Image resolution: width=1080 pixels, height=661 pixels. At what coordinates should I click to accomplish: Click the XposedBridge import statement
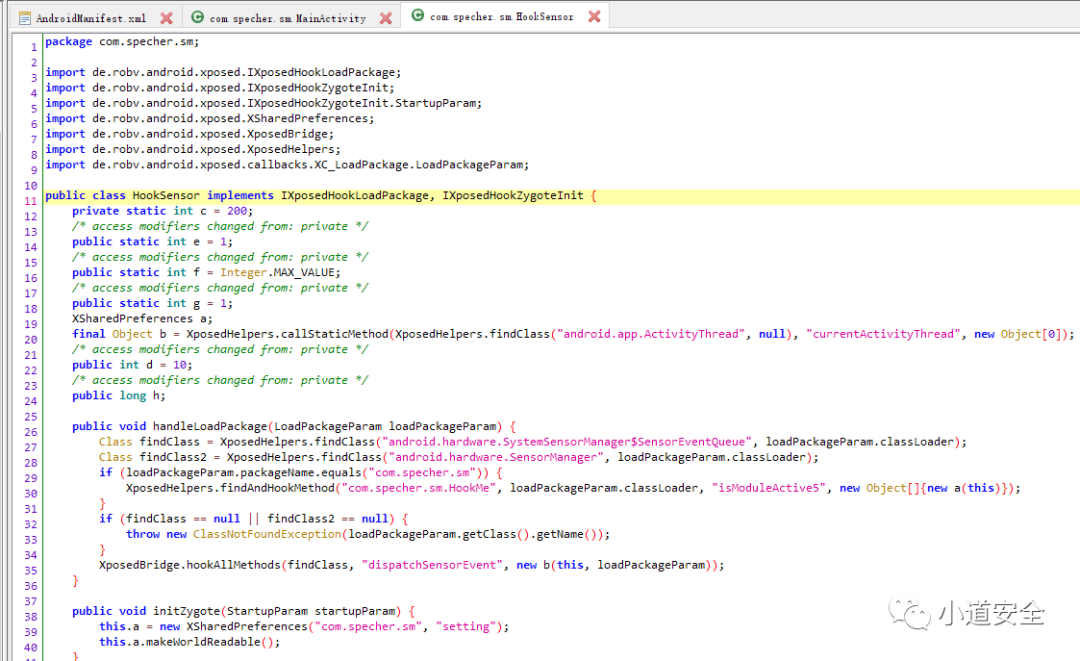point(189,134)
